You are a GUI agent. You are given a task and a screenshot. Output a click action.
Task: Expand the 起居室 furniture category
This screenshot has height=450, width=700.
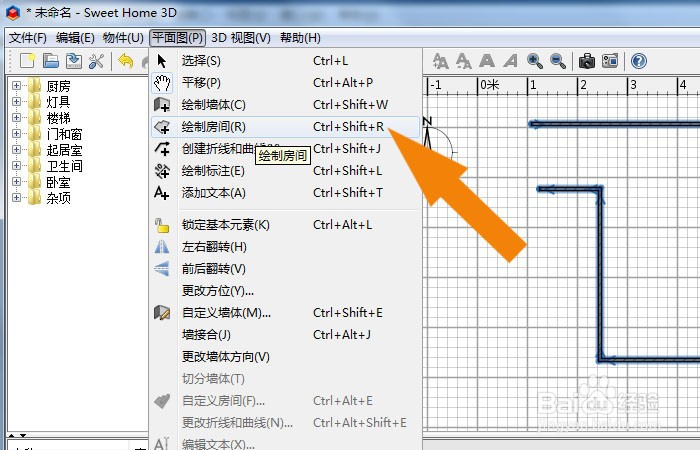16,150
